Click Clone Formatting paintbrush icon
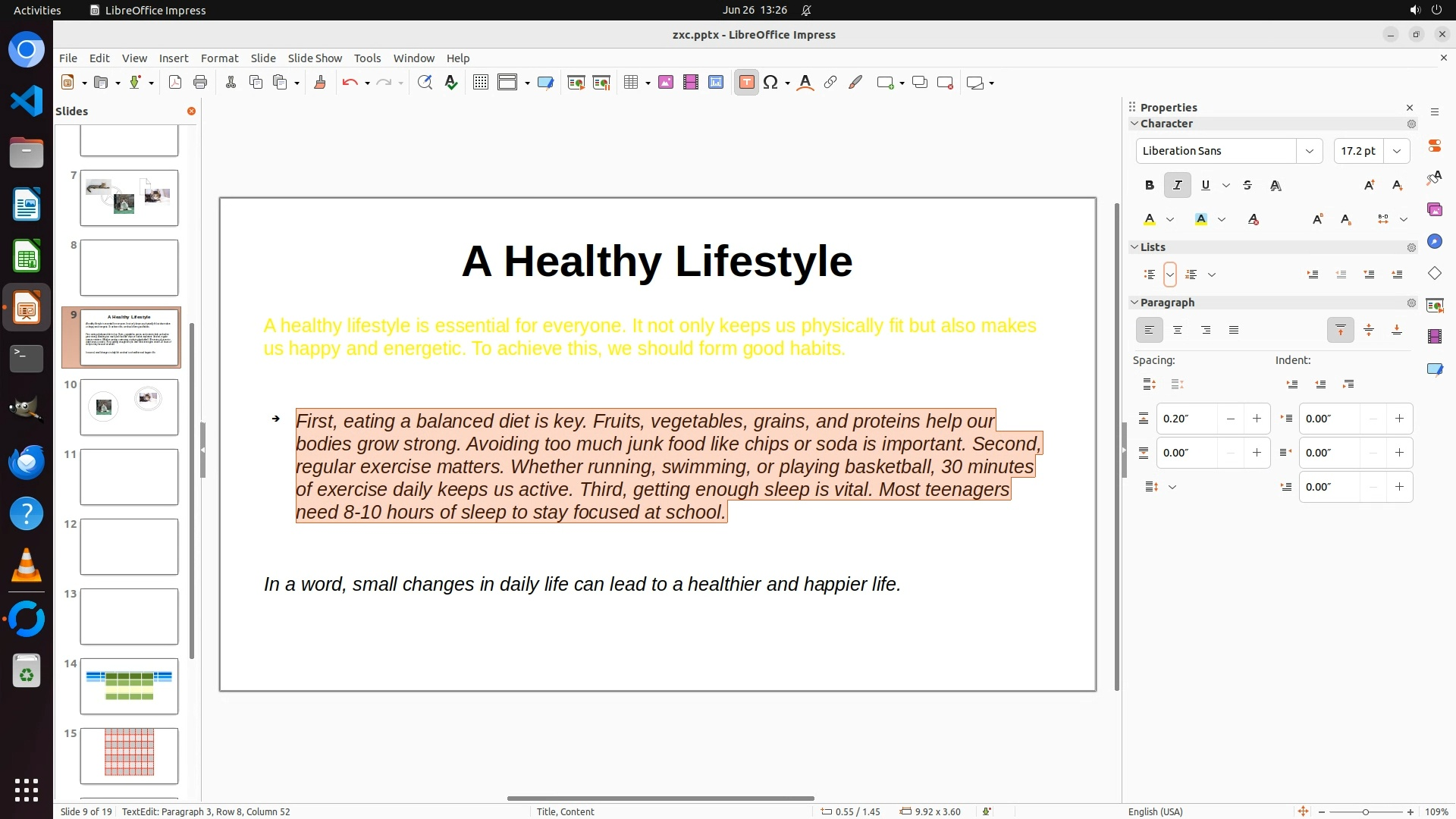The height and width of the screenshot is (819, 1456). point(319,83)
